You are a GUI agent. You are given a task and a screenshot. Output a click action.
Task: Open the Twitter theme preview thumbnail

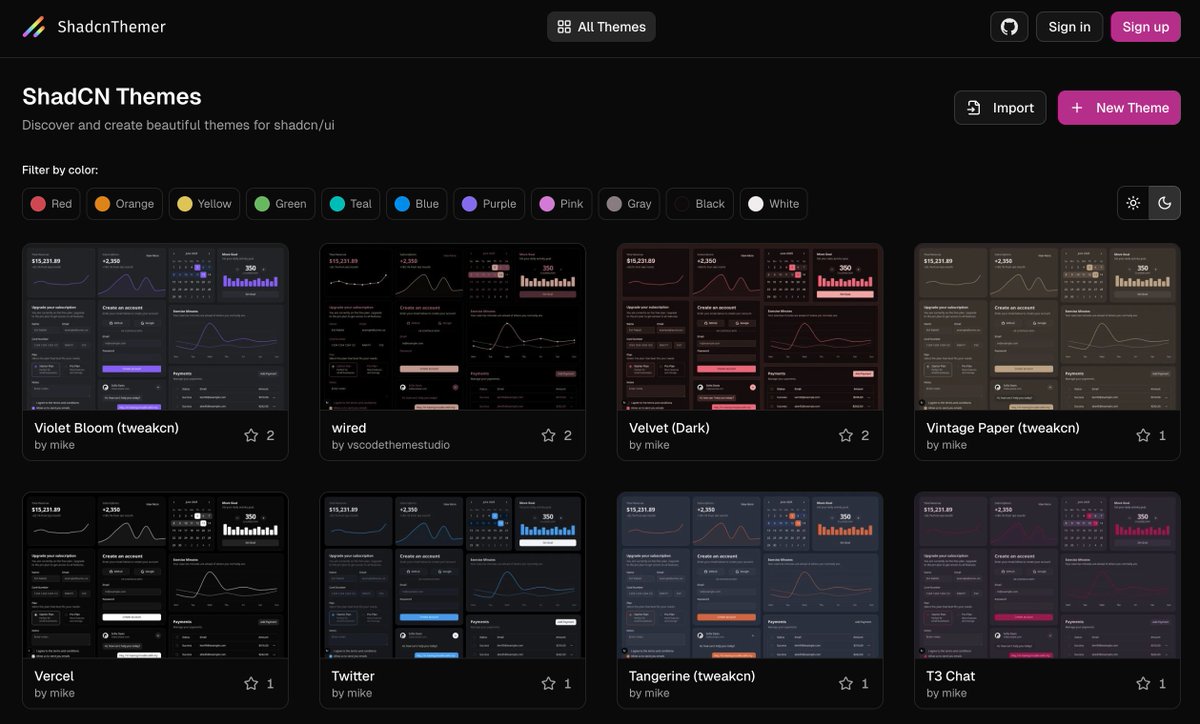(452, 575)
